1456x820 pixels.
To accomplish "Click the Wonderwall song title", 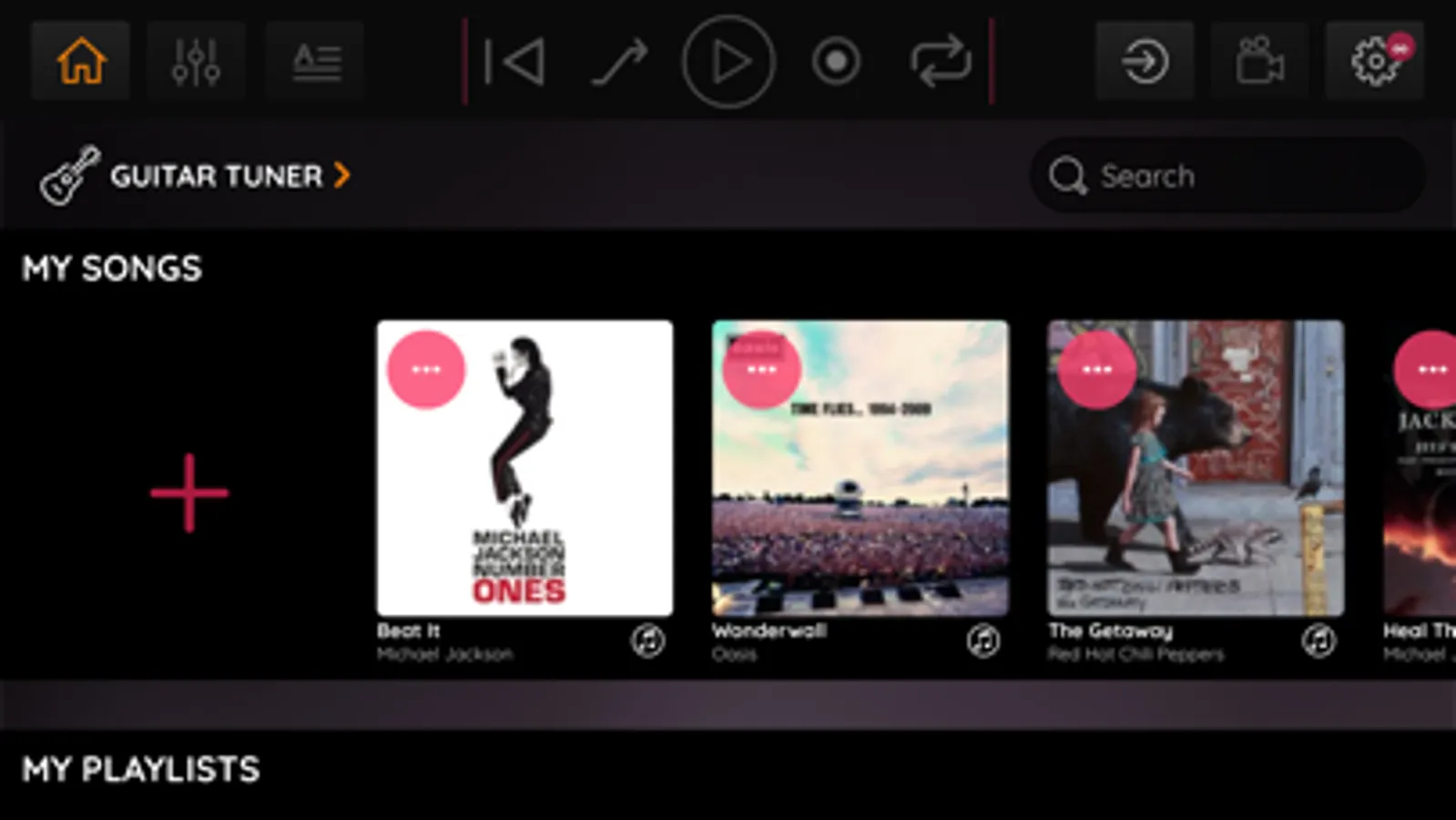I will (769, 630).
